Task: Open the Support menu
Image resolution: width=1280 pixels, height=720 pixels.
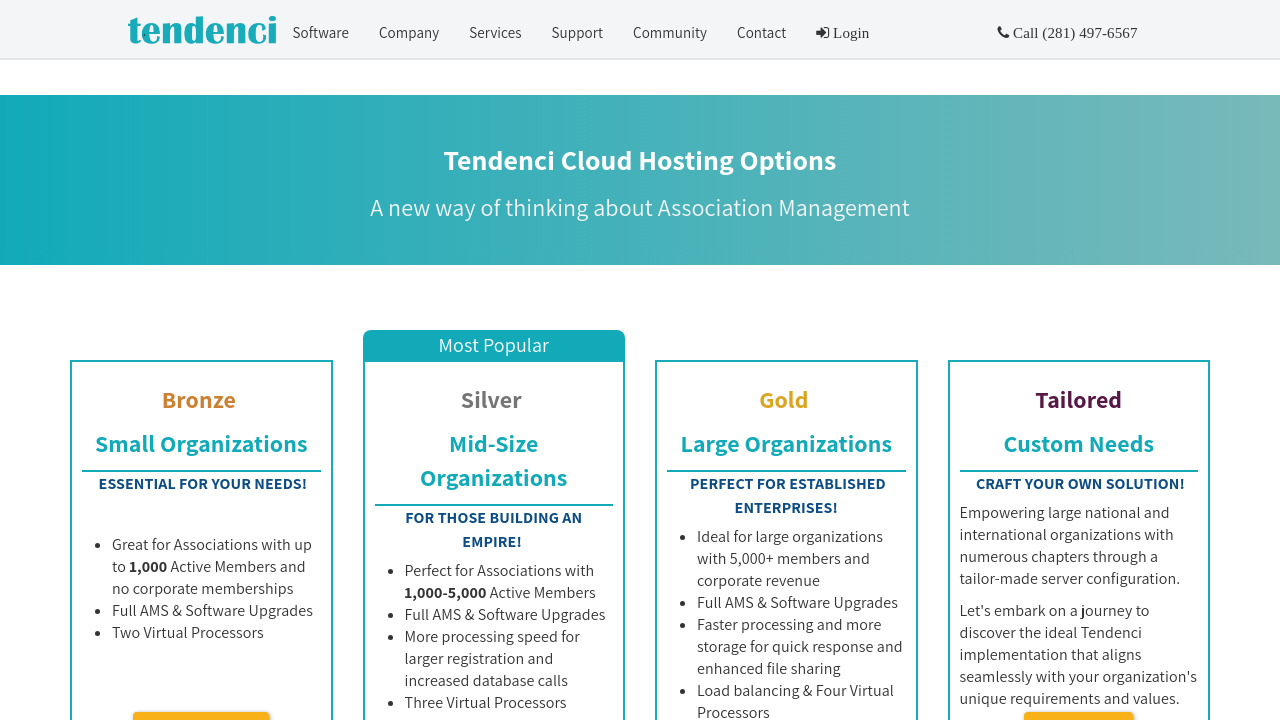Action: point(577,33)
